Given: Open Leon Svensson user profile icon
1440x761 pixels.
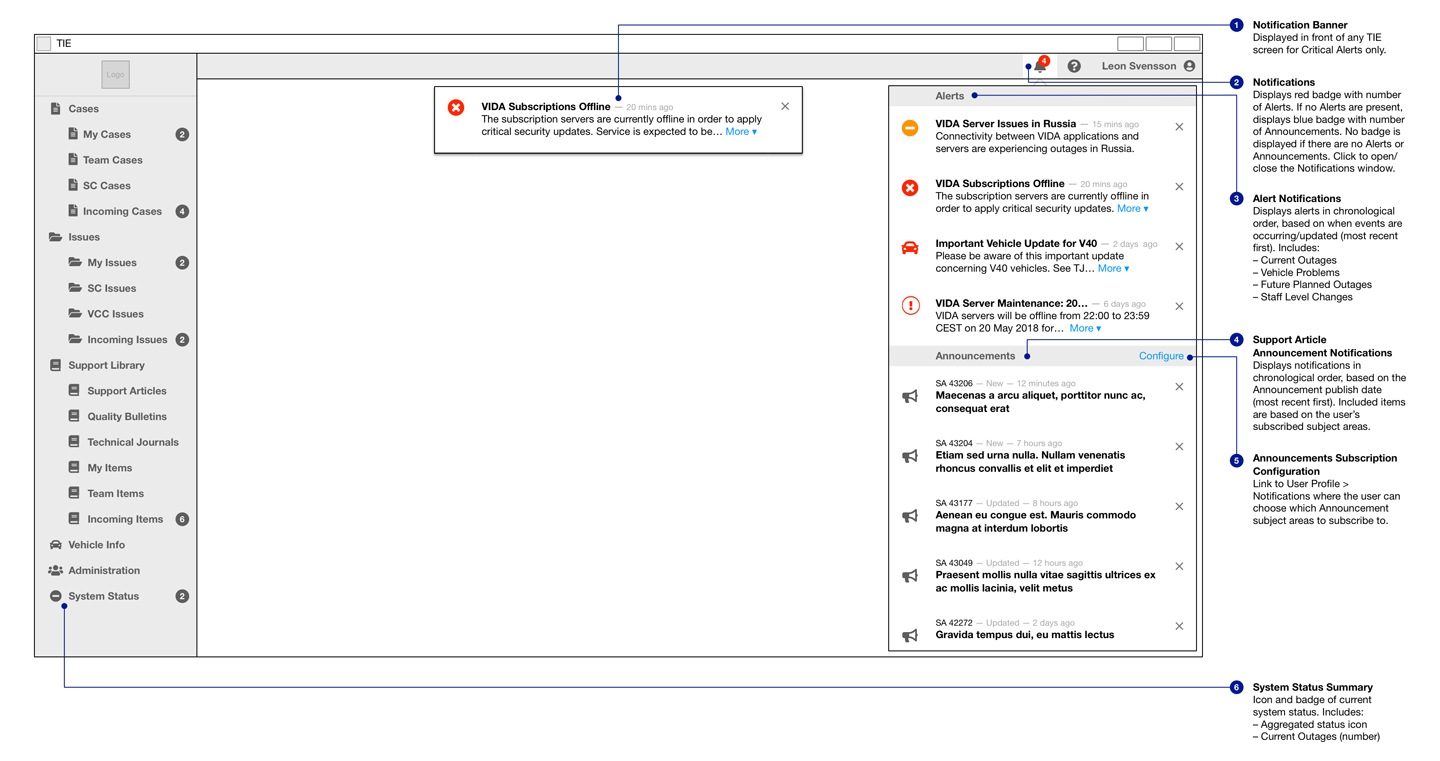Looking at the screenshot, I should click(1189, 66).
